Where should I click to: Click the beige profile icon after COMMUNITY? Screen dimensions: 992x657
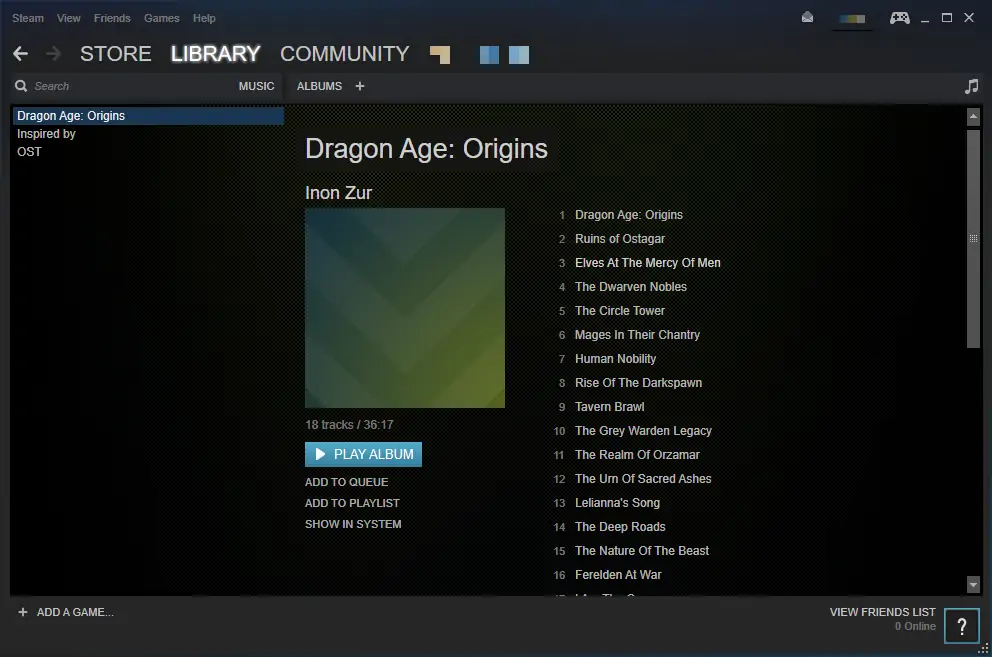(440, 55)
